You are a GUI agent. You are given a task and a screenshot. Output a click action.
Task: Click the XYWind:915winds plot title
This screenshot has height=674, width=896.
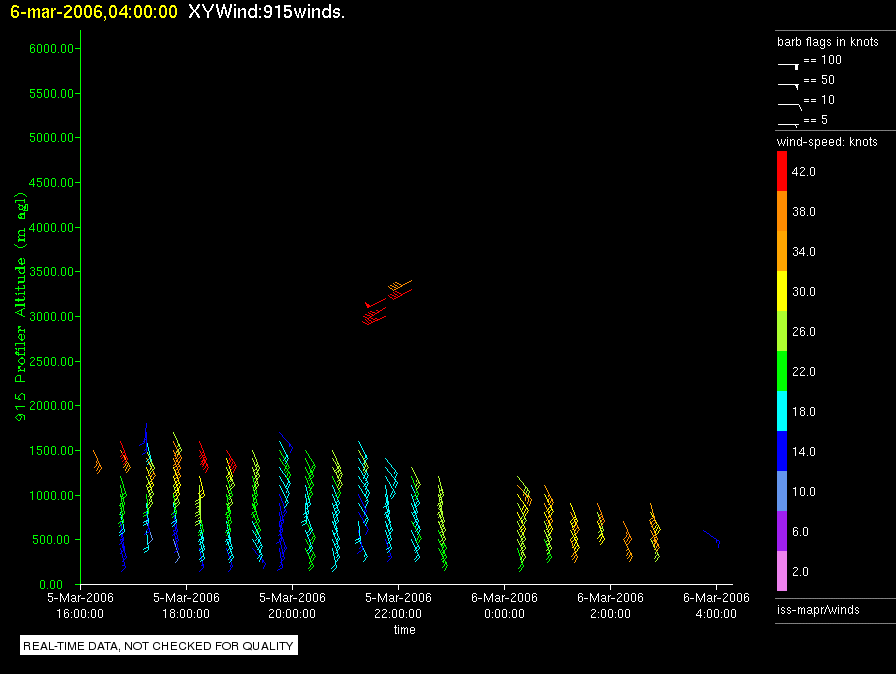point(266,12)
